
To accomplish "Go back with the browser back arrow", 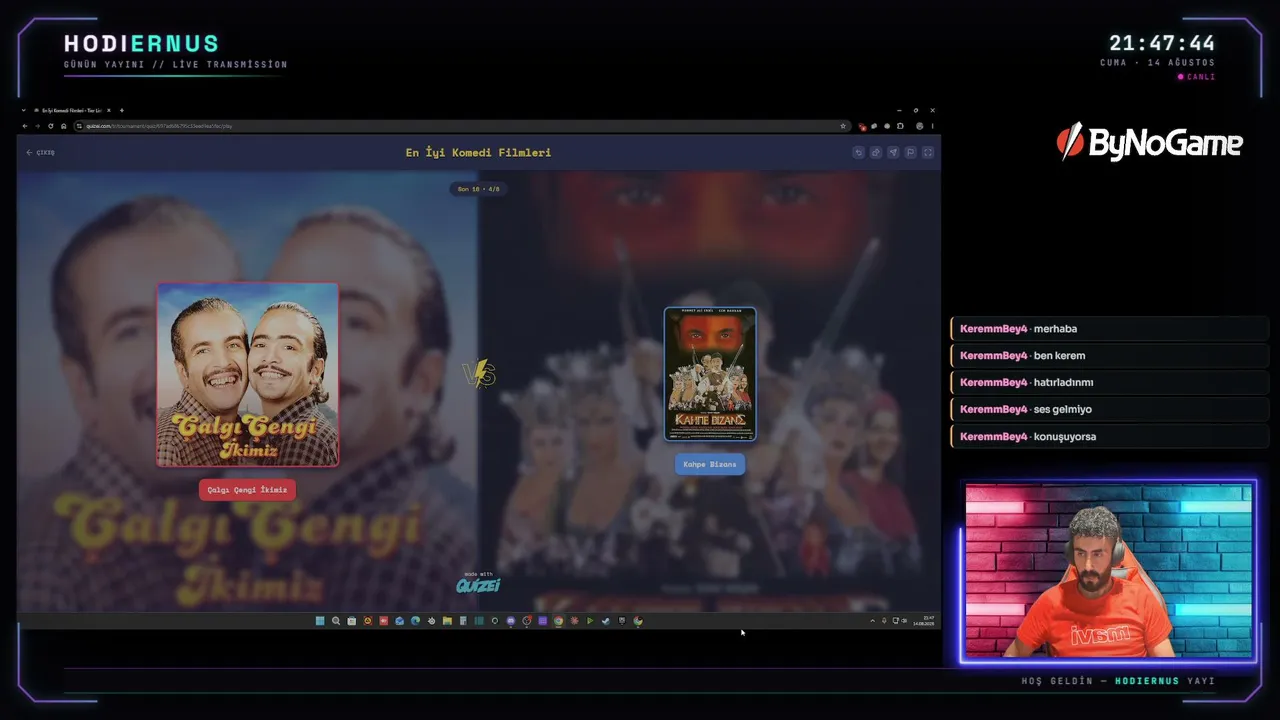I will (x=27, y=126).
